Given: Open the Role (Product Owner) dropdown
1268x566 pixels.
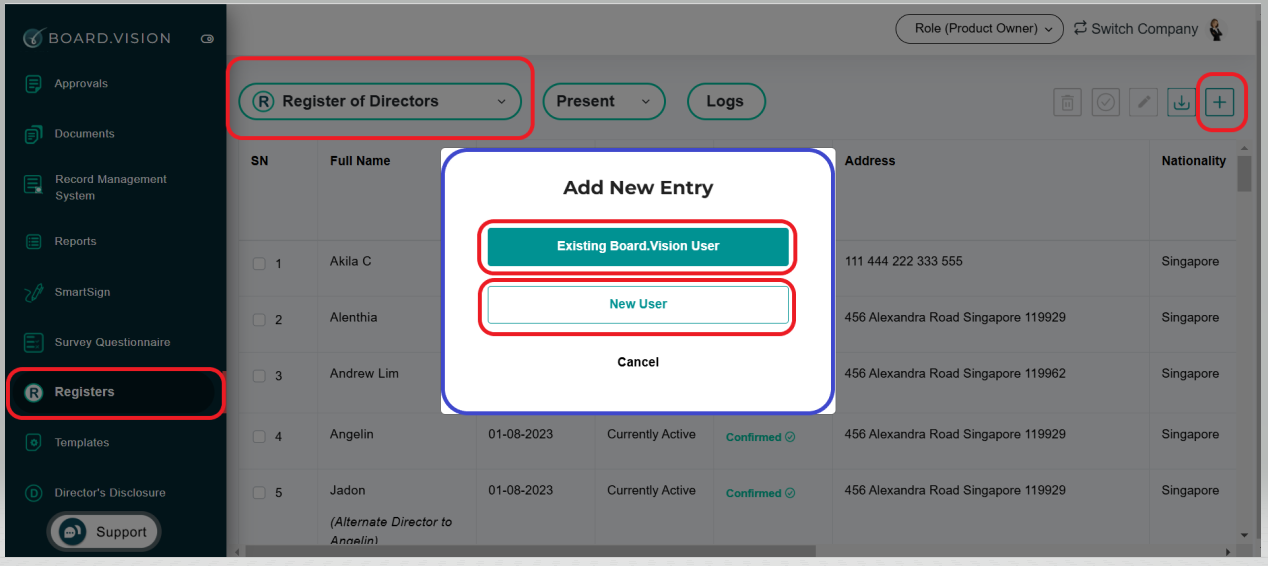Looking at the screenshot, I should [x=979, y=29].
